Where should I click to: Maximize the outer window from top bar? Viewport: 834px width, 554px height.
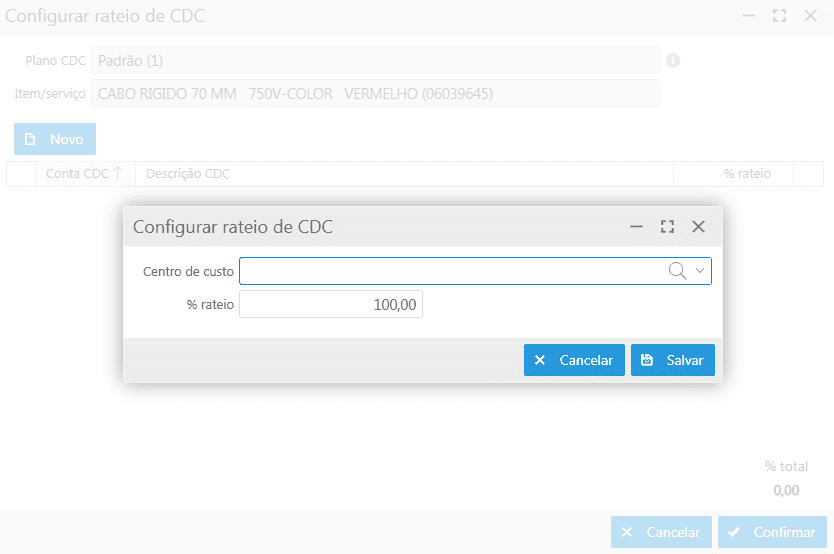pyautogui.click(x=779, y=17)
